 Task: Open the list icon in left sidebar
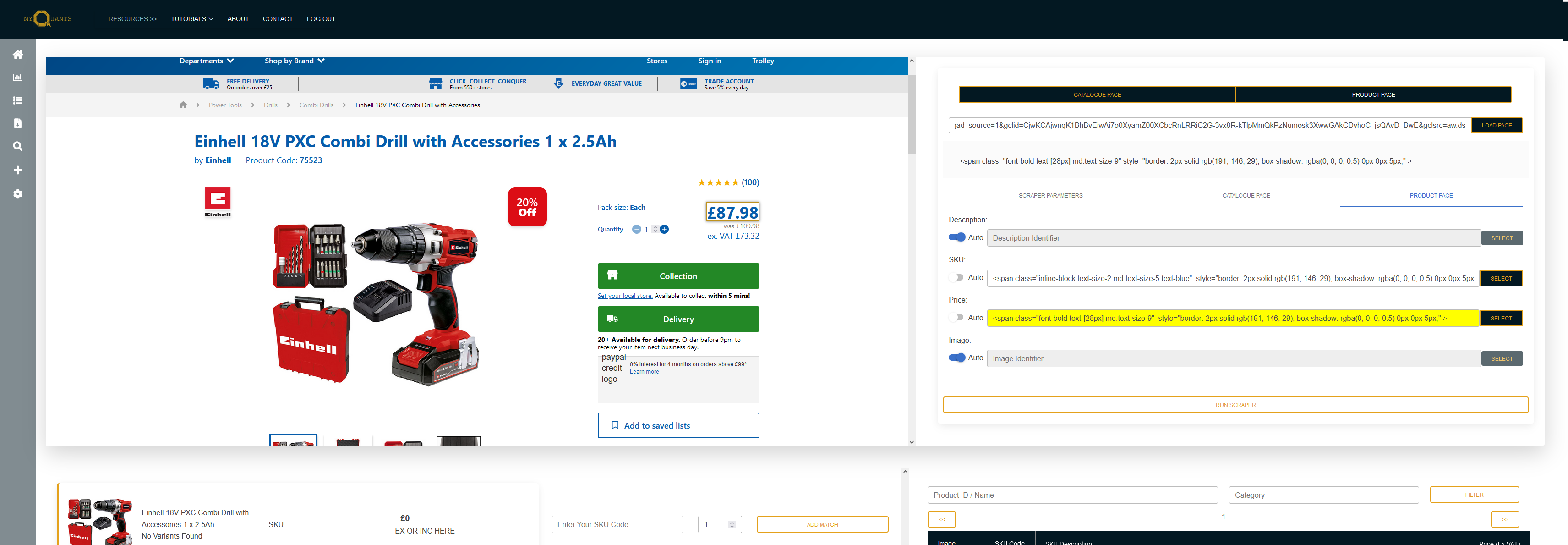tap(18, 100)
